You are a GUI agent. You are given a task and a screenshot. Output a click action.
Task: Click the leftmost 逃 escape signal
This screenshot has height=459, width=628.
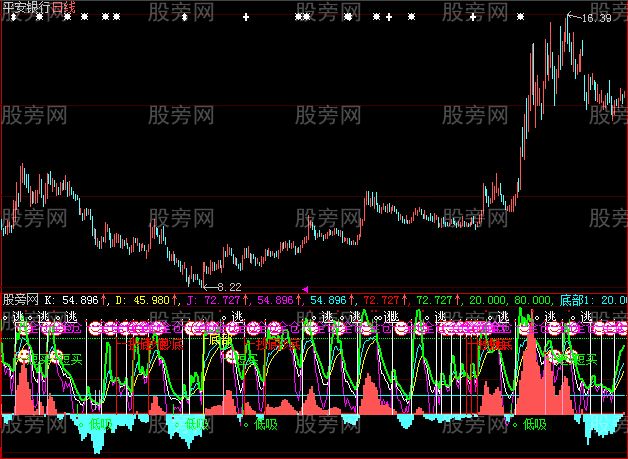tap(19, 315)
